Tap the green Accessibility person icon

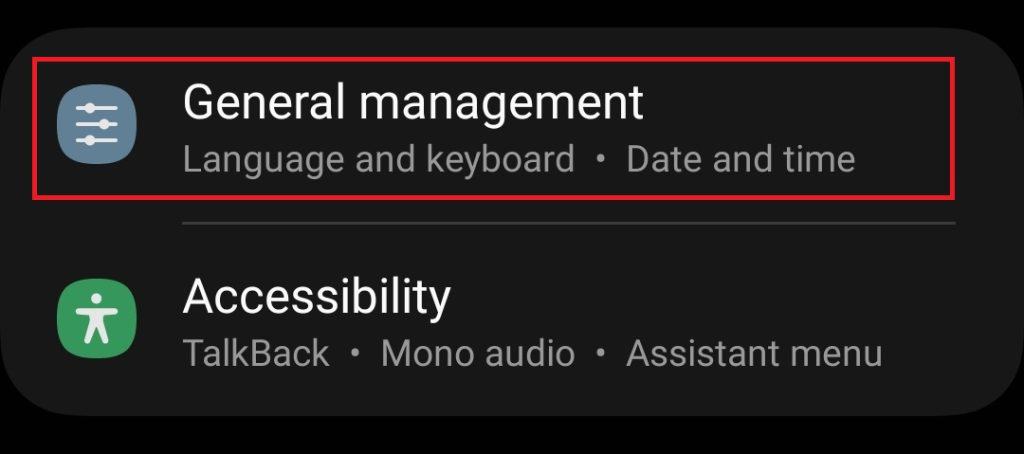pyautogui.click(x=96, y=318)
